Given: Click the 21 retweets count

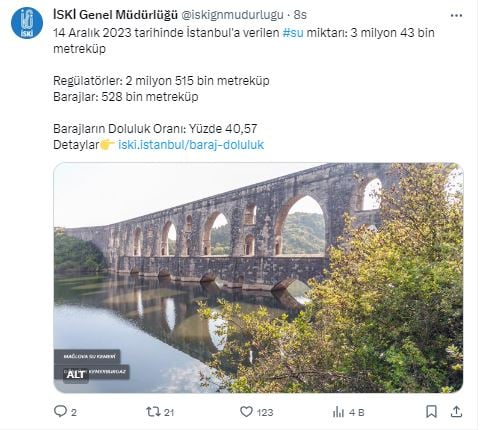Looking at the screenshot, I should tap(169, 412).
